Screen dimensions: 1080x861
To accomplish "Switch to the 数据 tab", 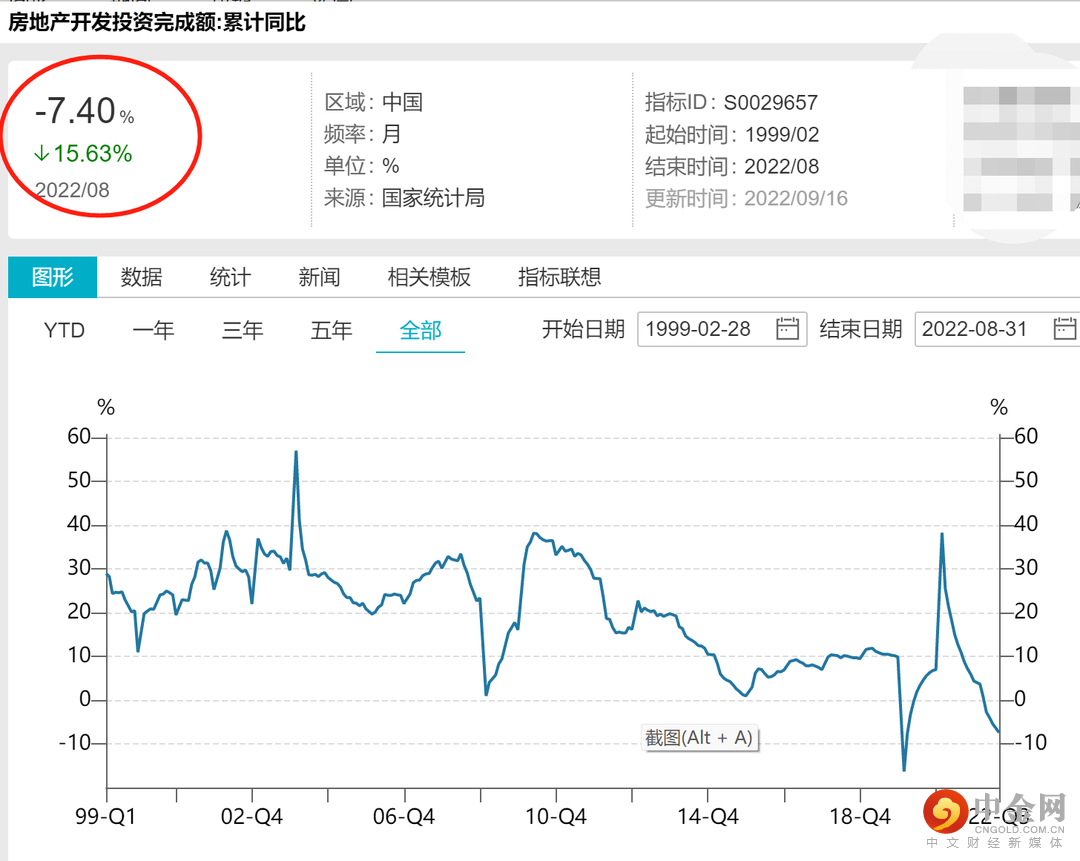I will tap(141, 277).
